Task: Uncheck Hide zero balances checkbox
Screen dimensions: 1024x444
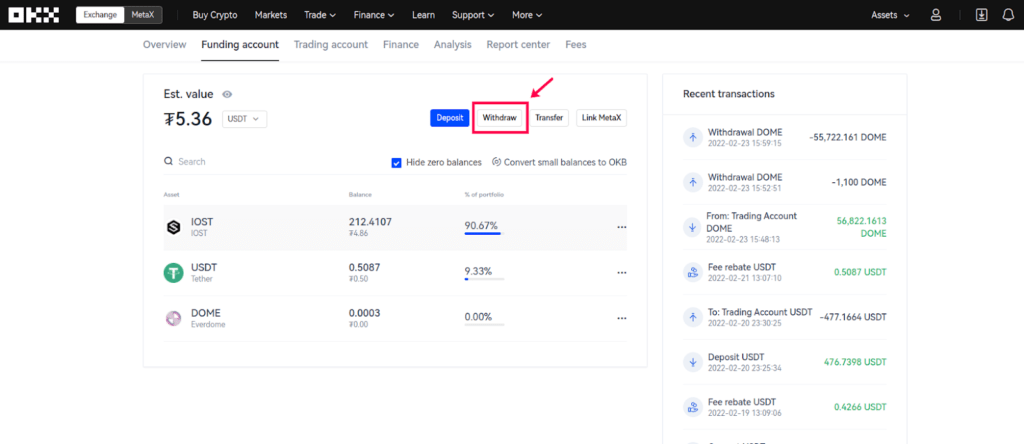Action: click(x=396, y=163)
